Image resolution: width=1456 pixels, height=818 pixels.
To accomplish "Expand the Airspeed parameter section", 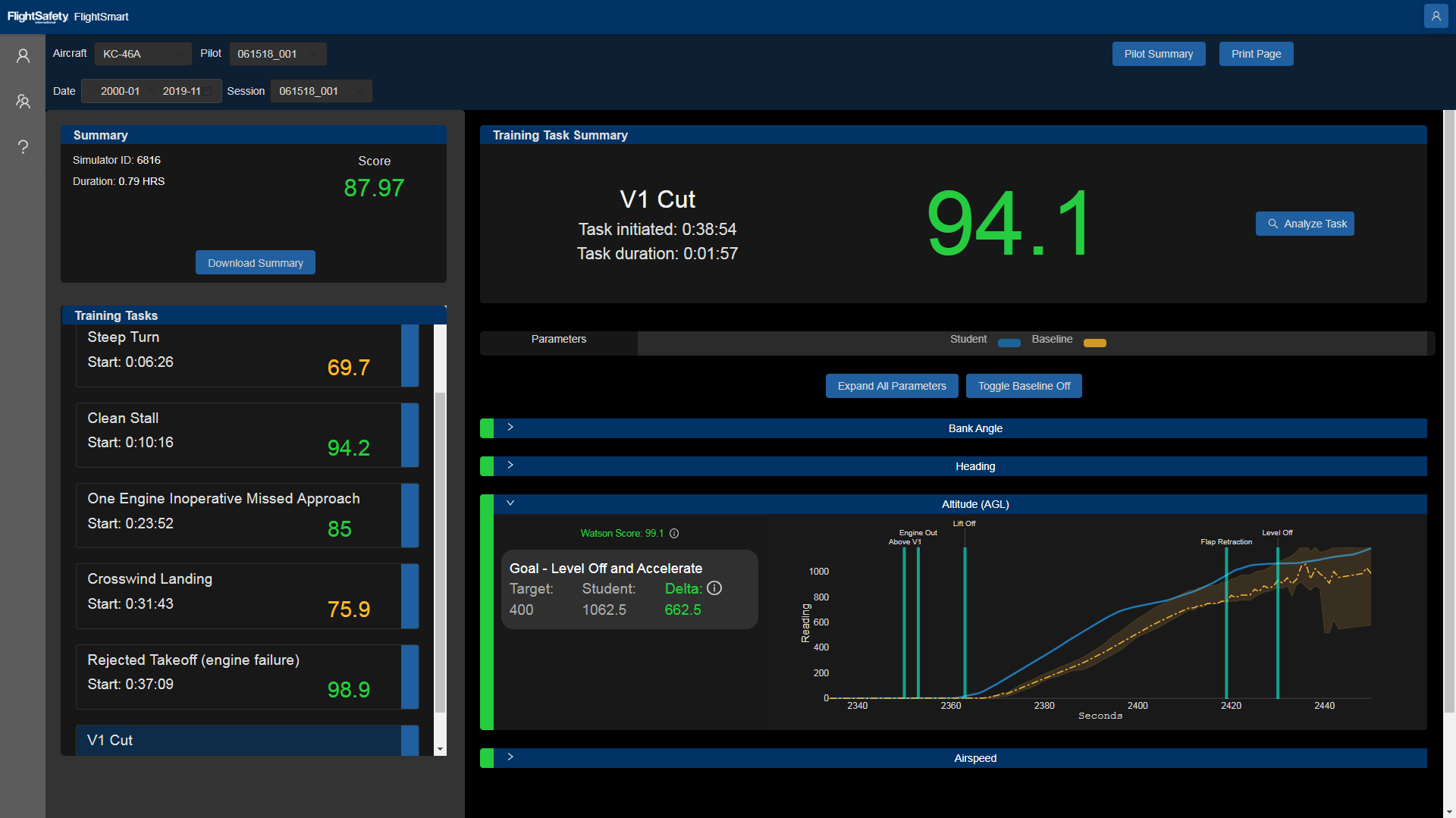I will [x=510, y=757].
